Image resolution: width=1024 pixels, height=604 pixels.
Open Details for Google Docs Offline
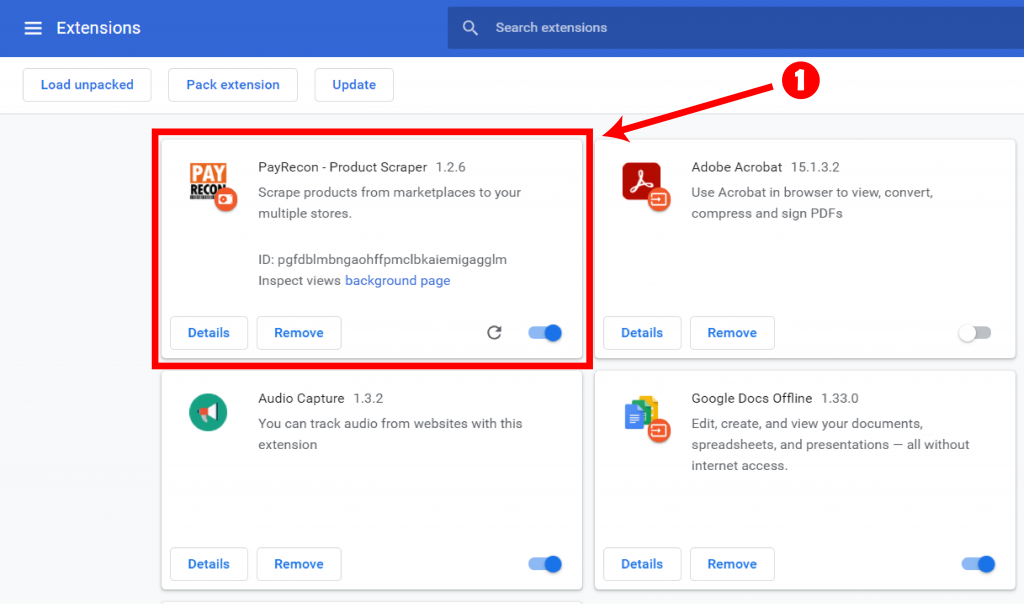642,564
